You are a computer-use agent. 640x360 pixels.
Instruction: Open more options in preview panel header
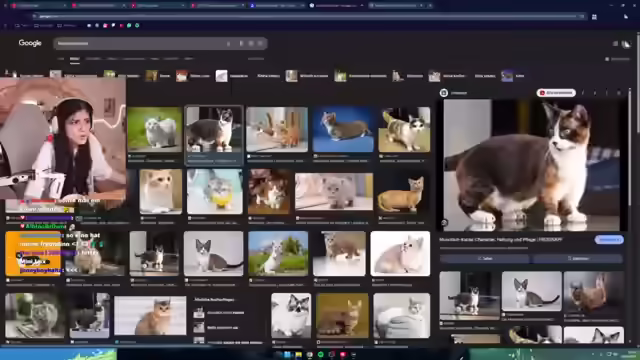click(607, 93)
